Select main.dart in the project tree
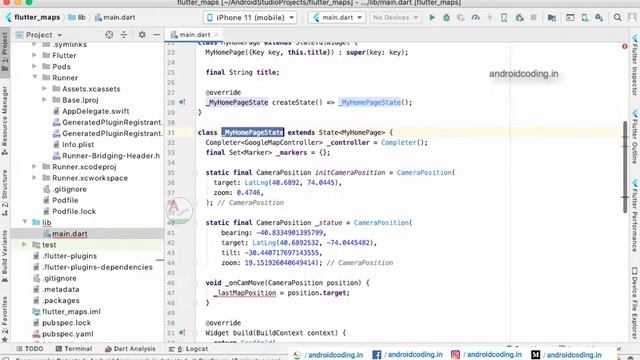The width and height of the screenshot is (640, 360). 70,233
